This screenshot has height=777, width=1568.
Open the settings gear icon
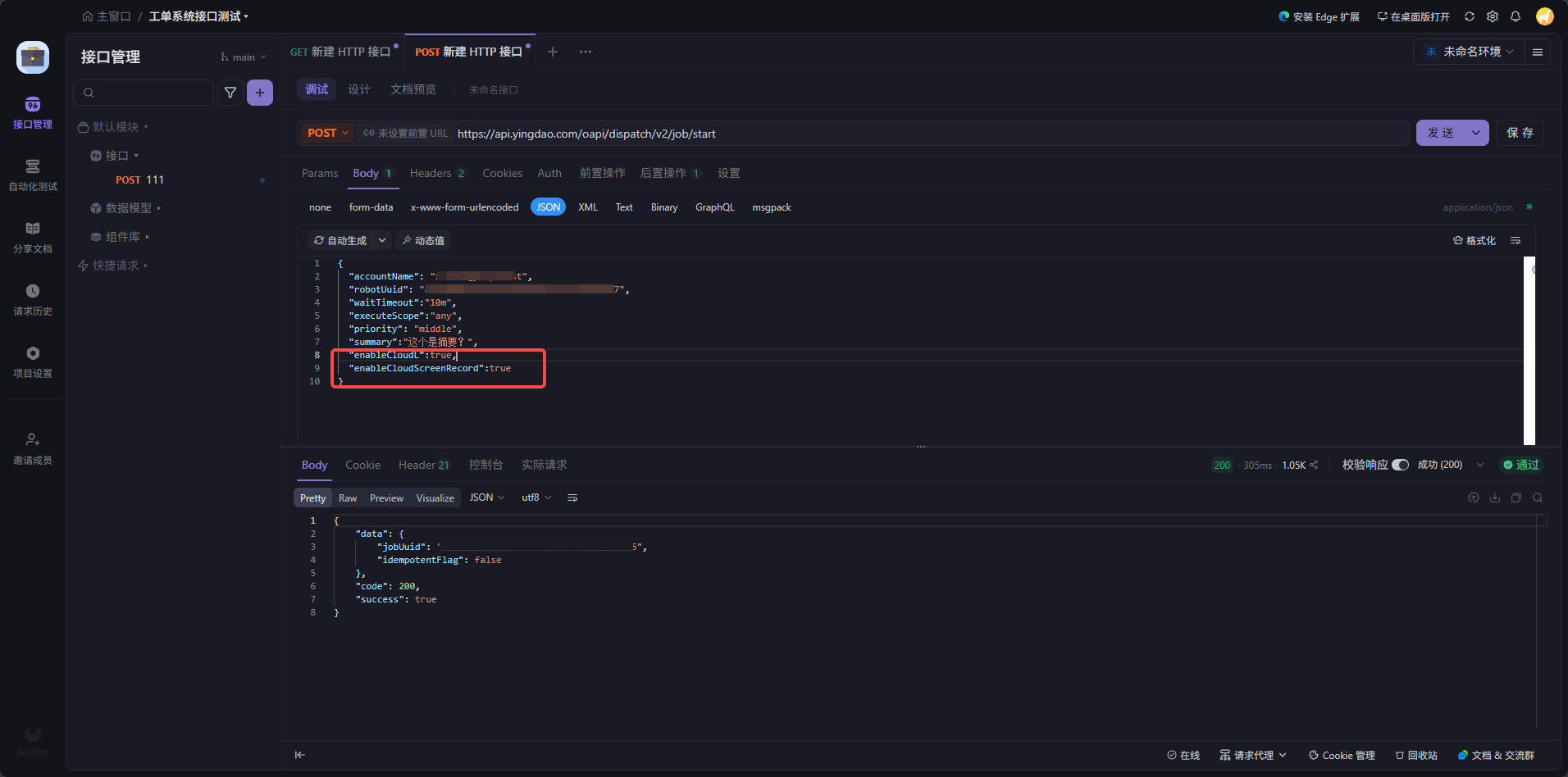[x=1493, y=16]
